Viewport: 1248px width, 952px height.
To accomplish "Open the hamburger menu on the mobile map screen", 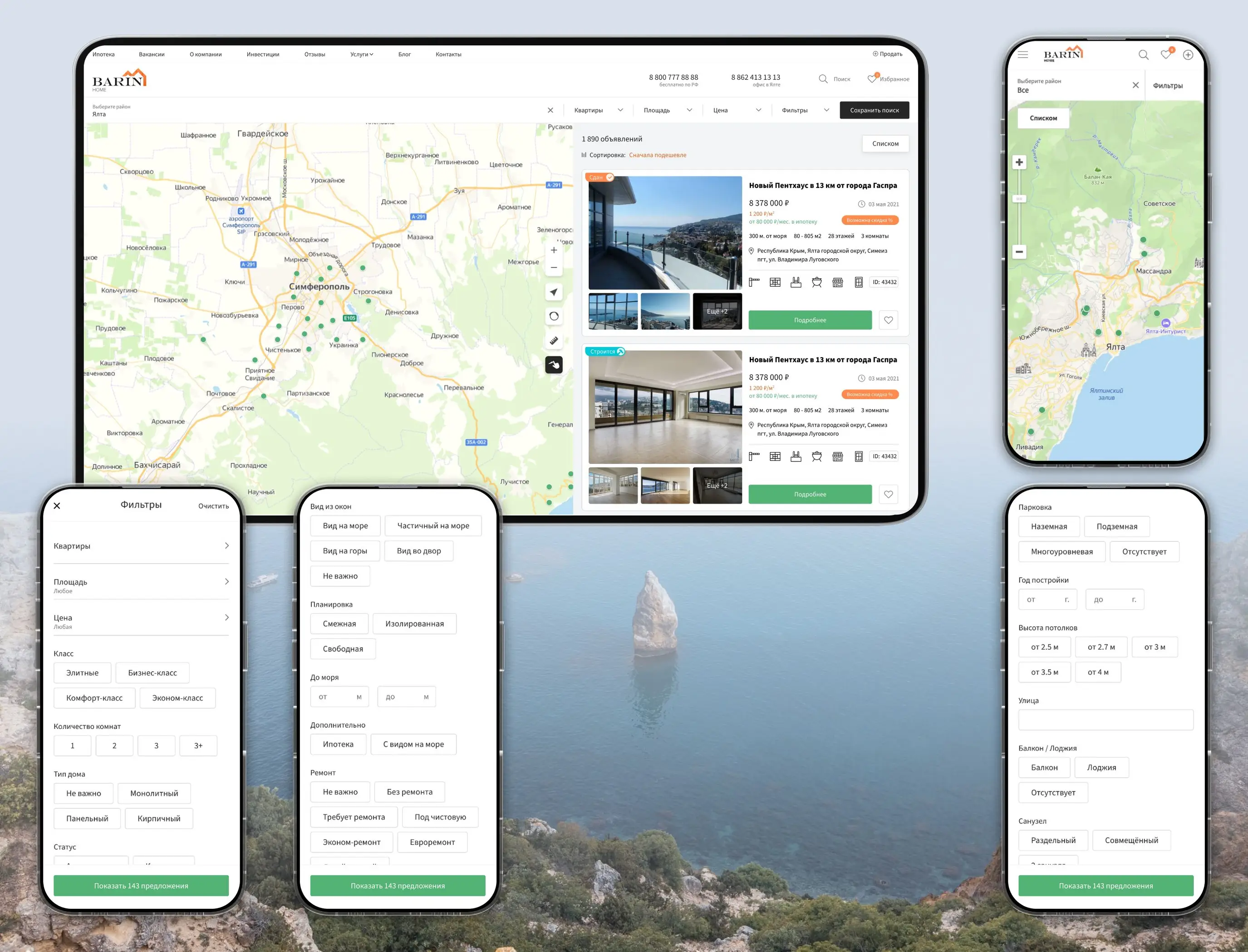I will click(1022, 55).
